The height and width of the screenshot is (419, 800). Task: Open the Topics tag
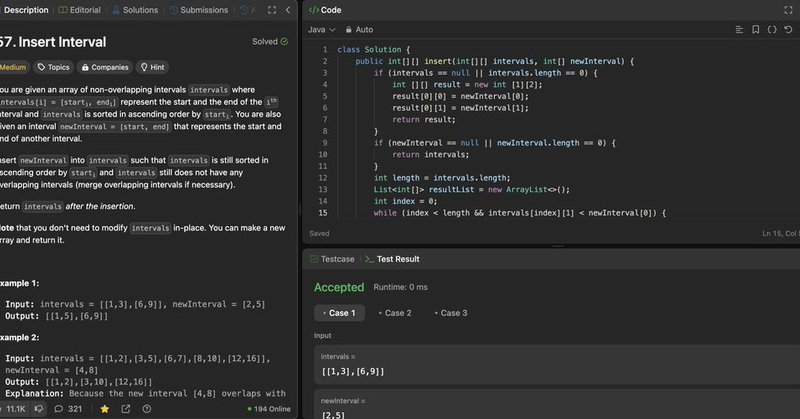pyautogui.click(x=53, y=67)
